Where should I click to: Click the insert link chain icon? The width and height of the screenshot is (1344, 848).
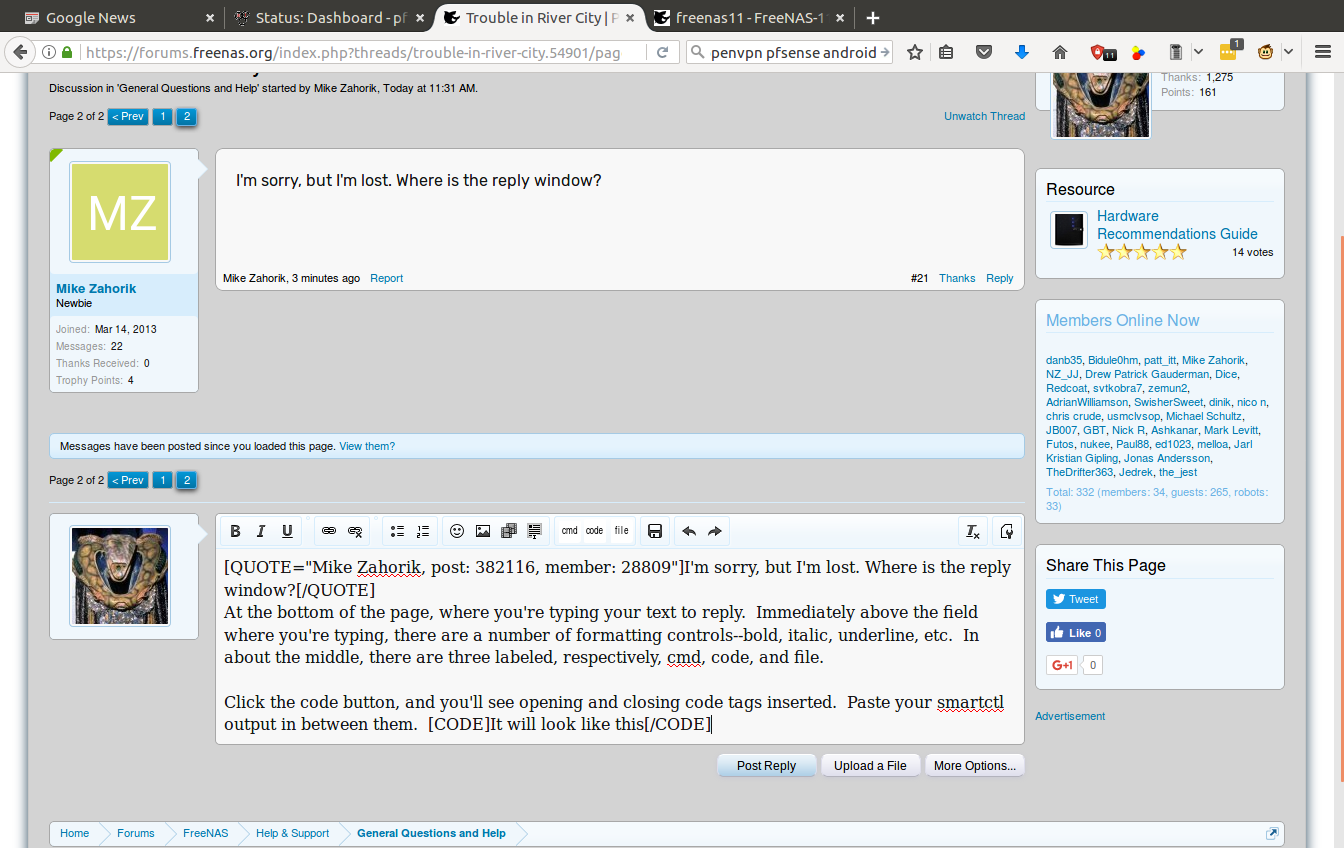pyautogui.click(x=328, y=531)
